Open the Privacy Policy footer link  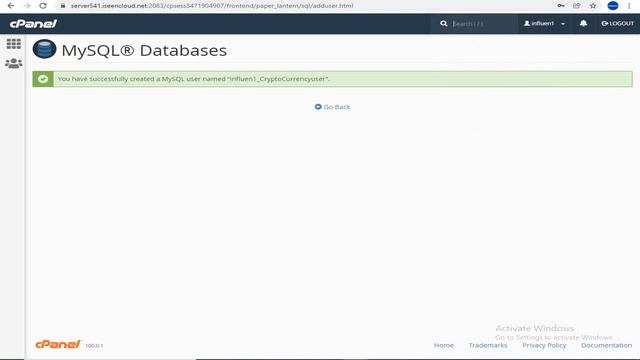(544, 345)
